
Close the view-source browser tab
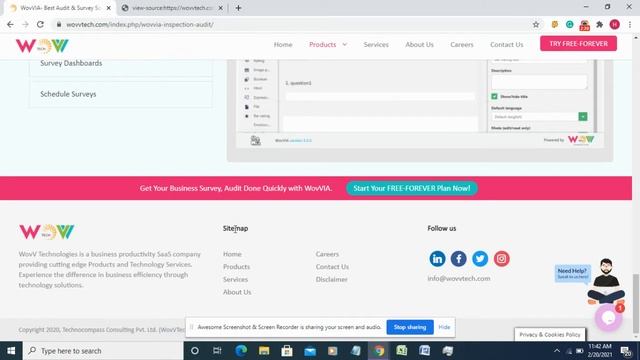(x=220, y=8)
